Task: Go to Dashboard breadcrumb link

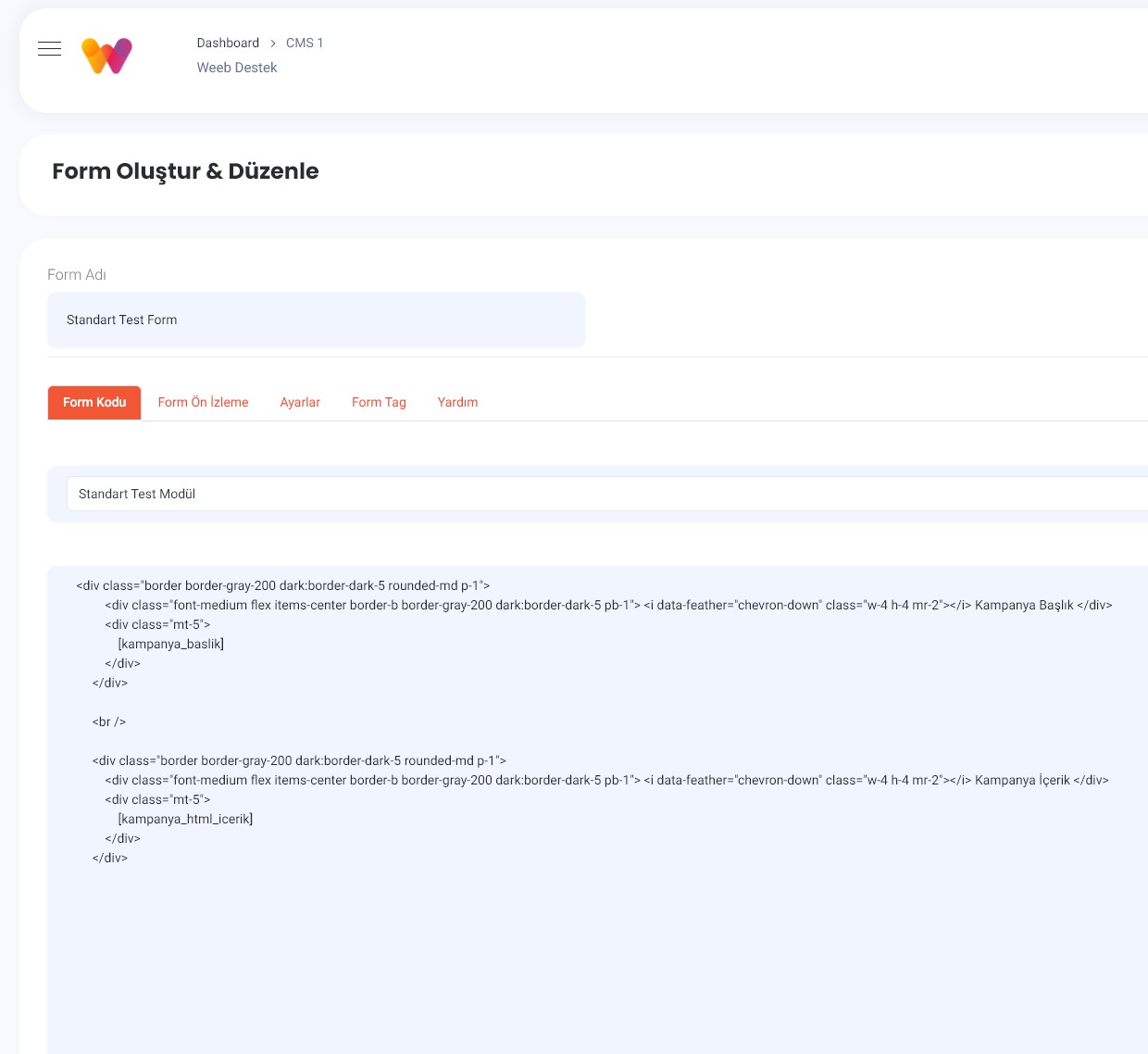Action: point(228,44)
